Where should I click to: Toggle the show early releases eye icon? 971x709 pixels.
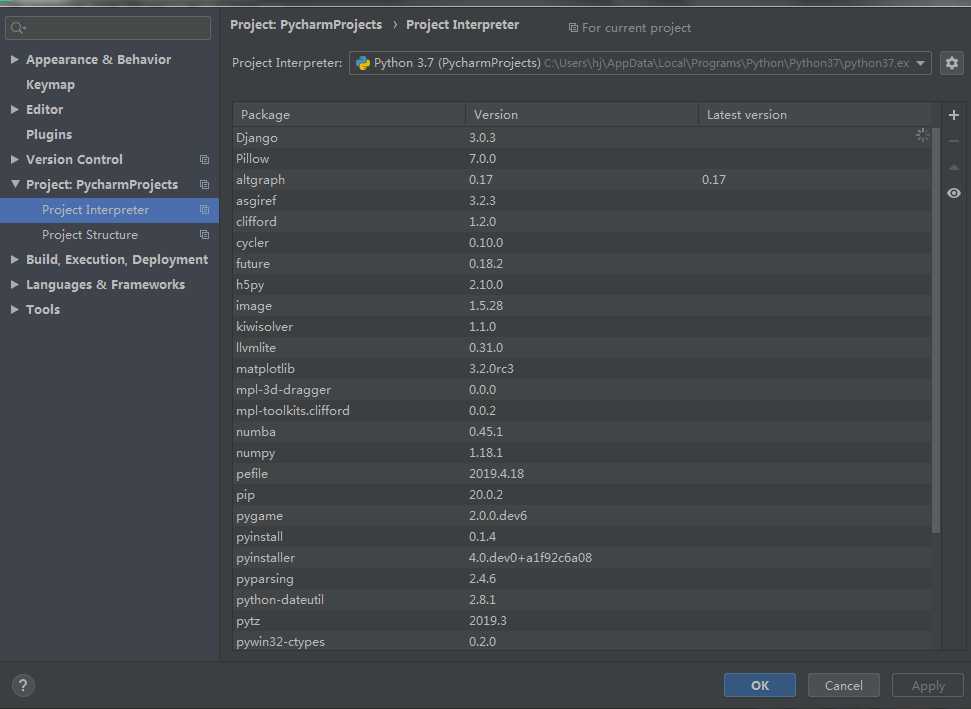953,193
